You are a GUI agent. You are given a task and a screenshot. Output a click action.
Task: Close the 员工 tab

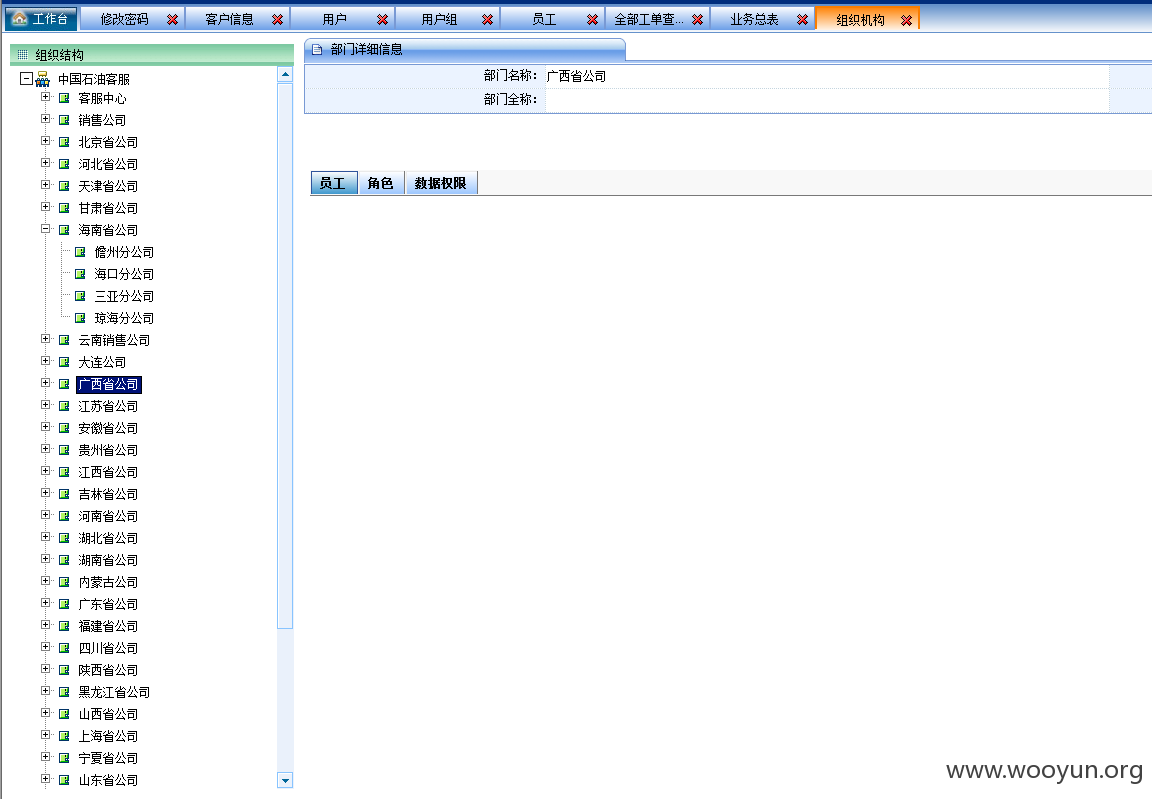(x=592, y=20)
